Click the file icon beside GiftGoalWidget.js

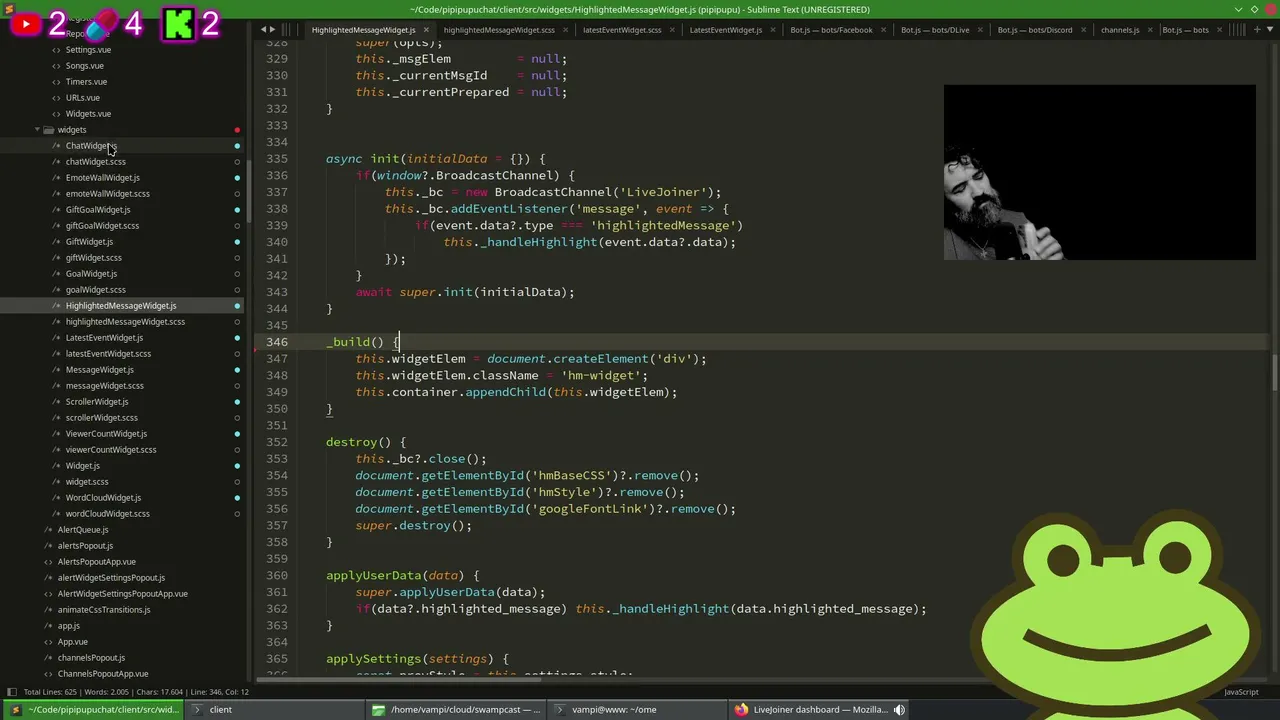[57, 210]
